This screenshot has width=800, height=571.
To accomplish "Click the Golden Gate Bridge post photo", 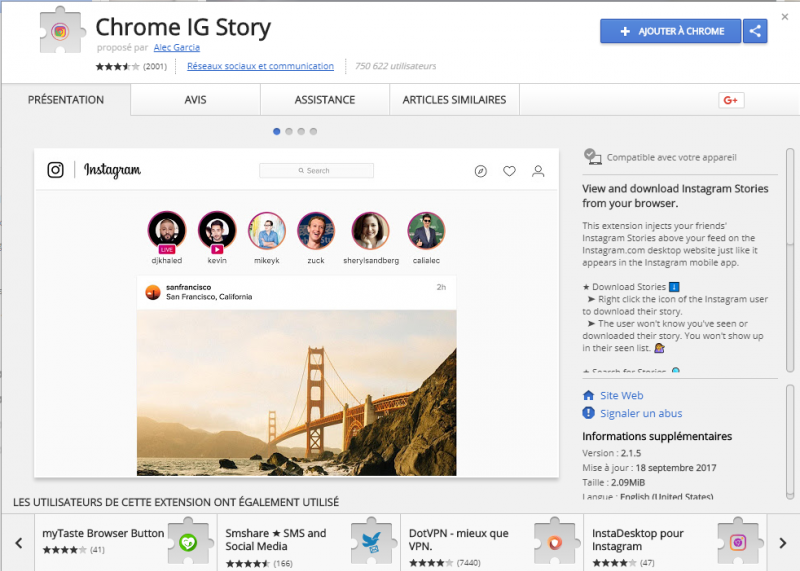I will point(296,392).
